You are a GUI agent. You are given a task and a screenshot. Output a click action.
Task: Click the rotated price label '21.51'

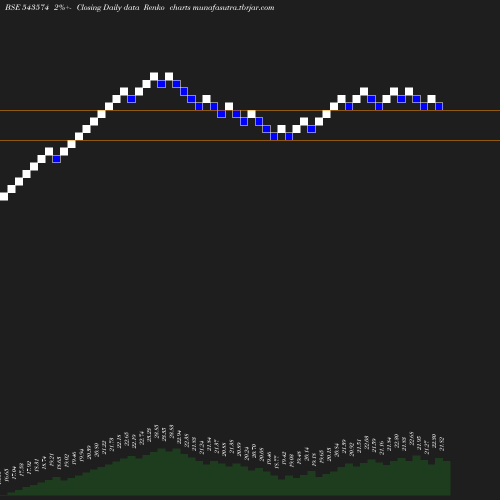[x=359, y=446]
